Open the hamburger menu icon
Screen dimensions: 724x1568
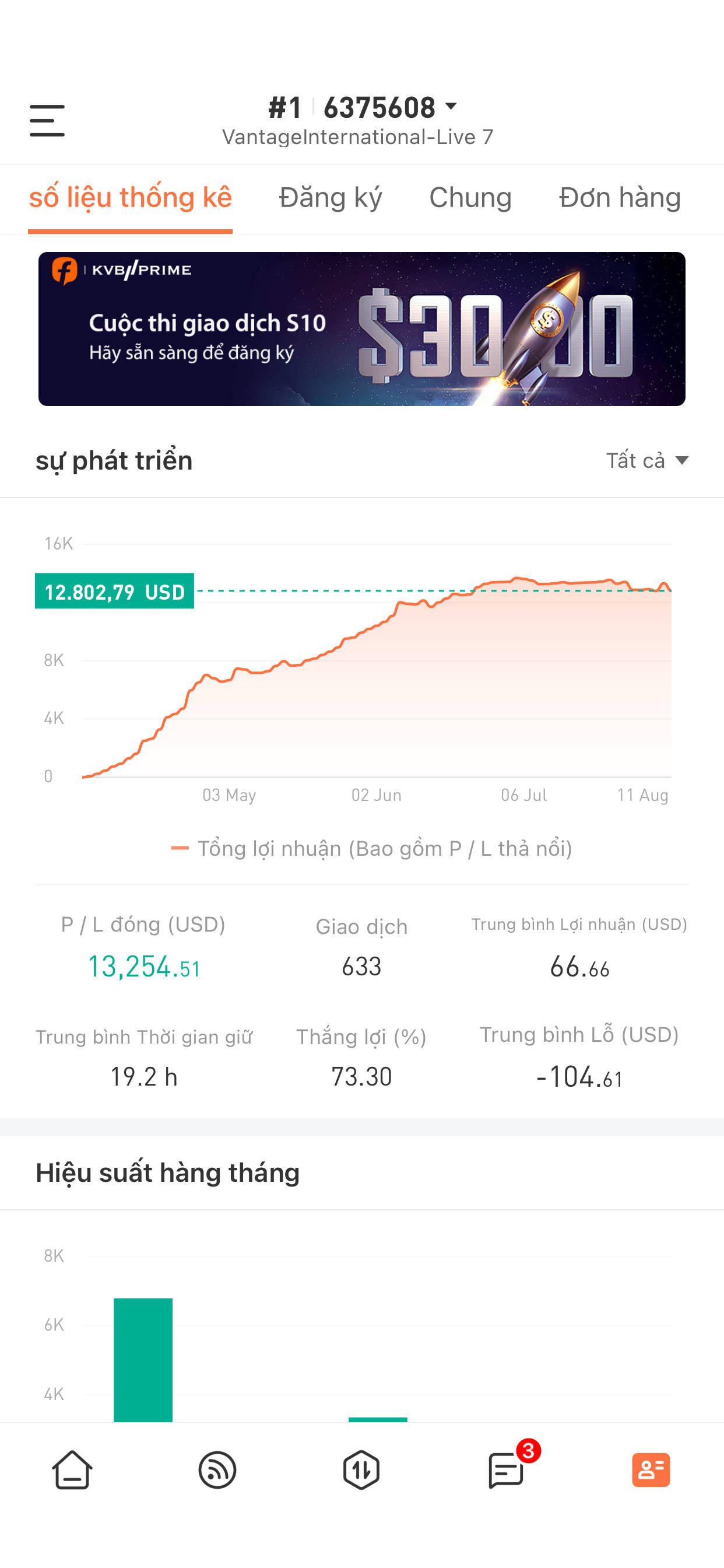pyautogui.click(x=47, y=120)
